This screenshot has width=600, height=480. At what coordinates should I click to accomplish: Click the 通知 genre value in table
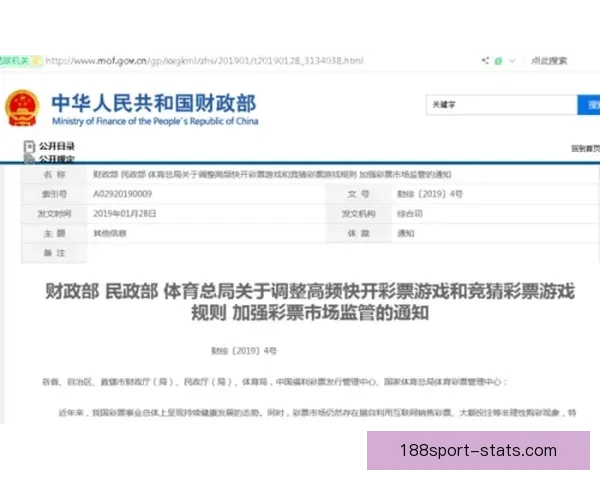pyautogui.click(x=406, y=233)
